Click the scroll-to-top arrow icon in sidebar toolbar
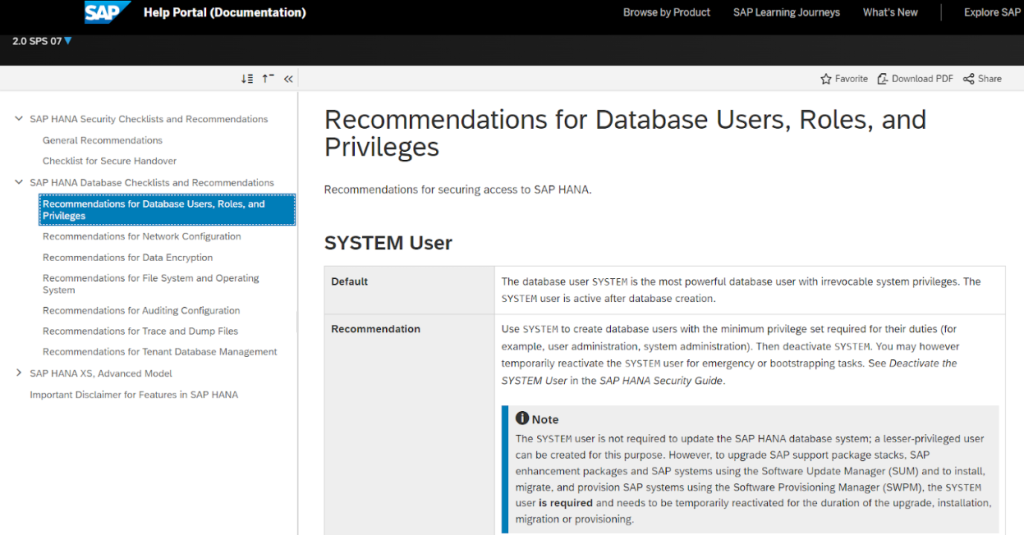 point(268,78)
